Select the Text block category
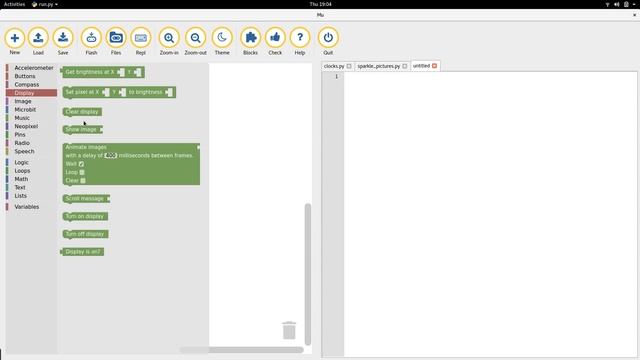This screenshot has height=360, width=640. pos(20,187)
